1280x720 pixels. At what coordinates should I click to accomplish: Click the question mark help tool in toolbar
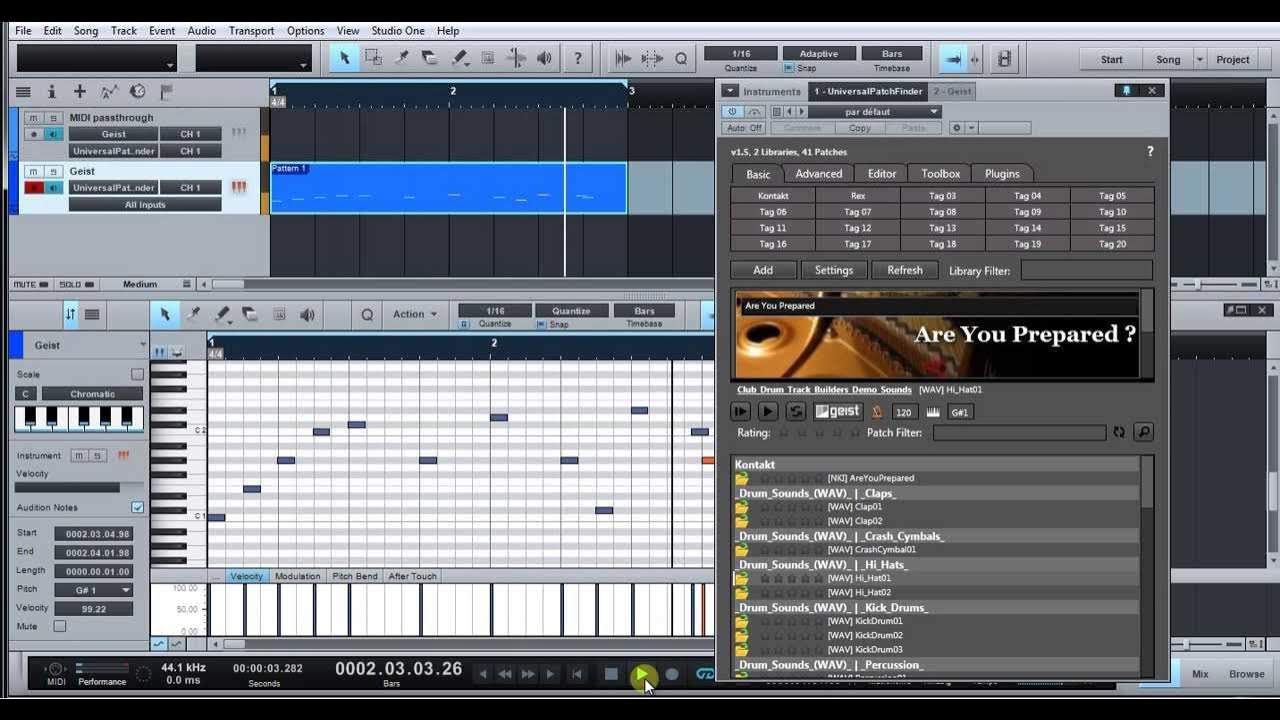coord(577,59)
